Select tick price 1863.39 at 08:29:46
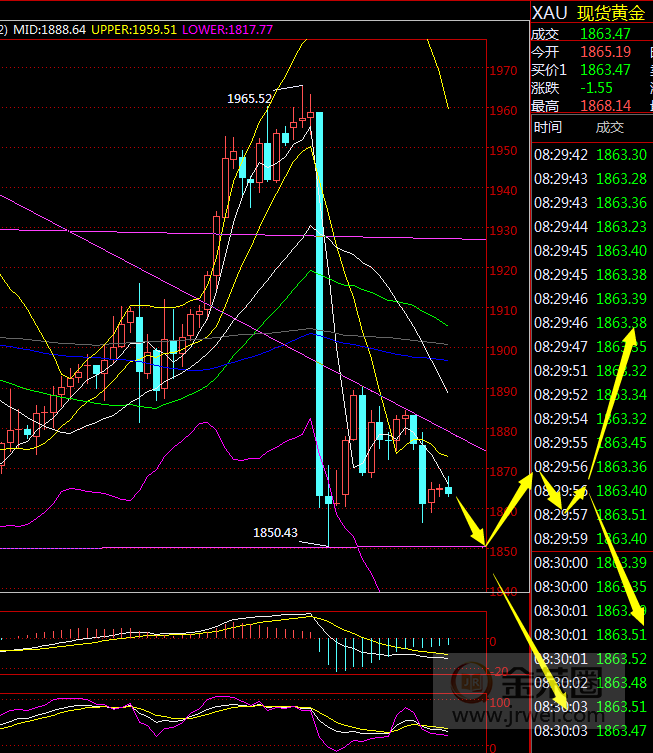Image resolution: width=653 pixels, height=753 pixels. [622, 299]
